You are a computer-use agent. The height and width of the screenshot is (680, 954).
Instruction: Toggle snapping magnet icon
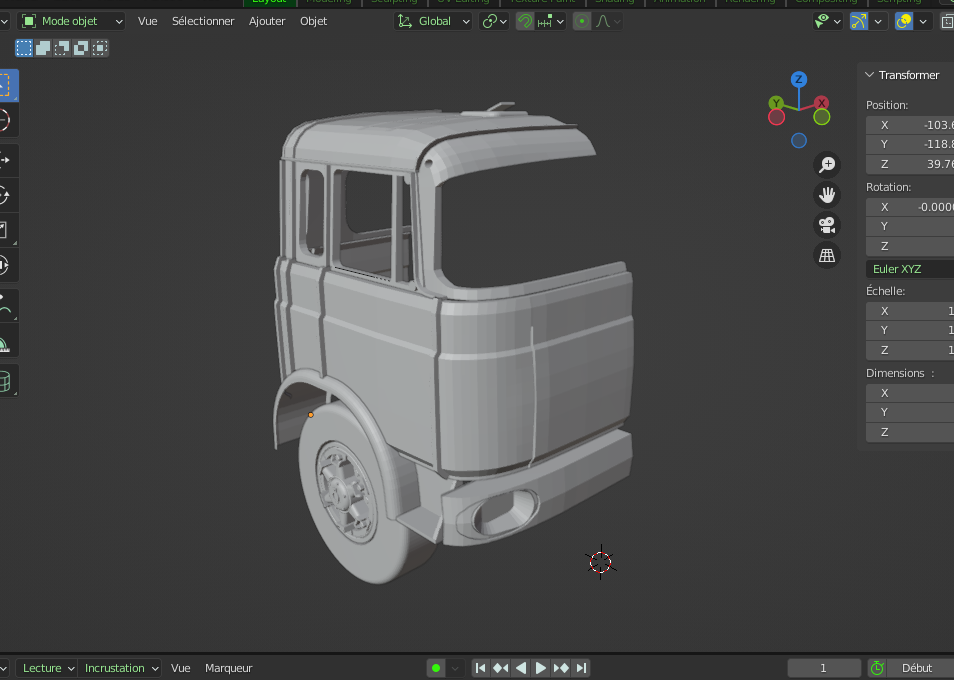[x=525, y=21]
